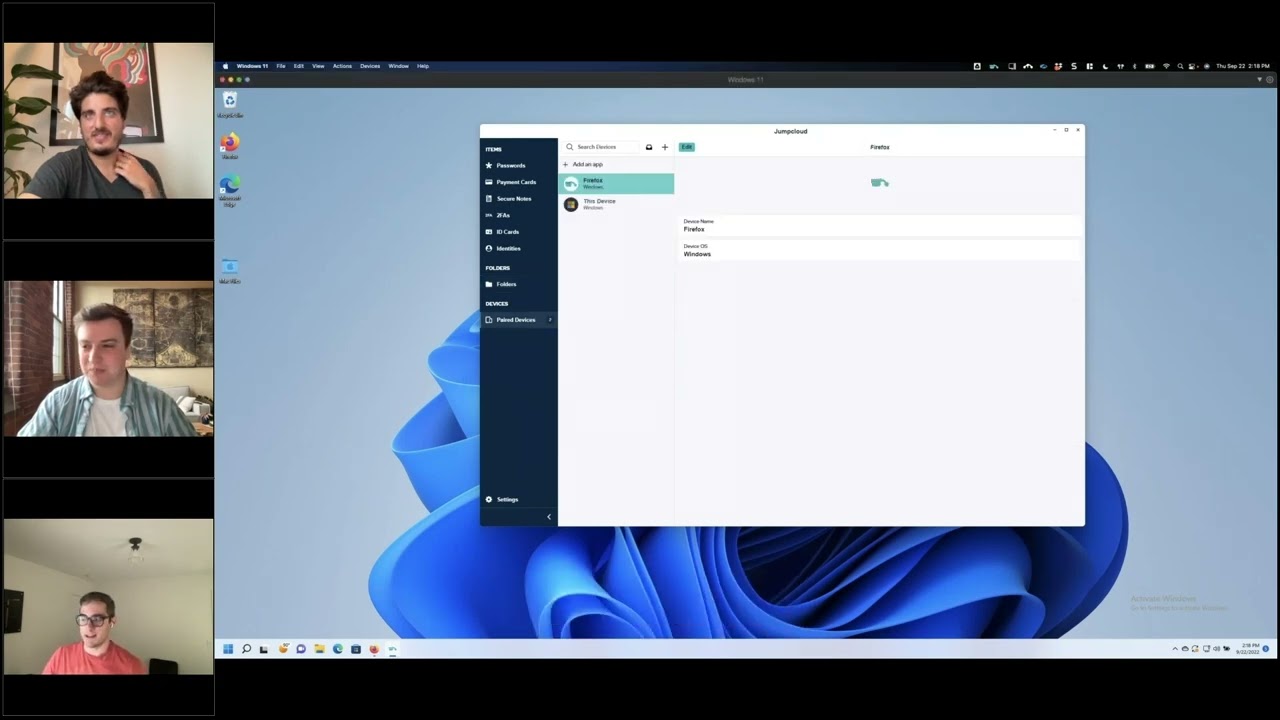Open Microsoft Edge from the taskbar
The image size is (1280, 720).
338,649
